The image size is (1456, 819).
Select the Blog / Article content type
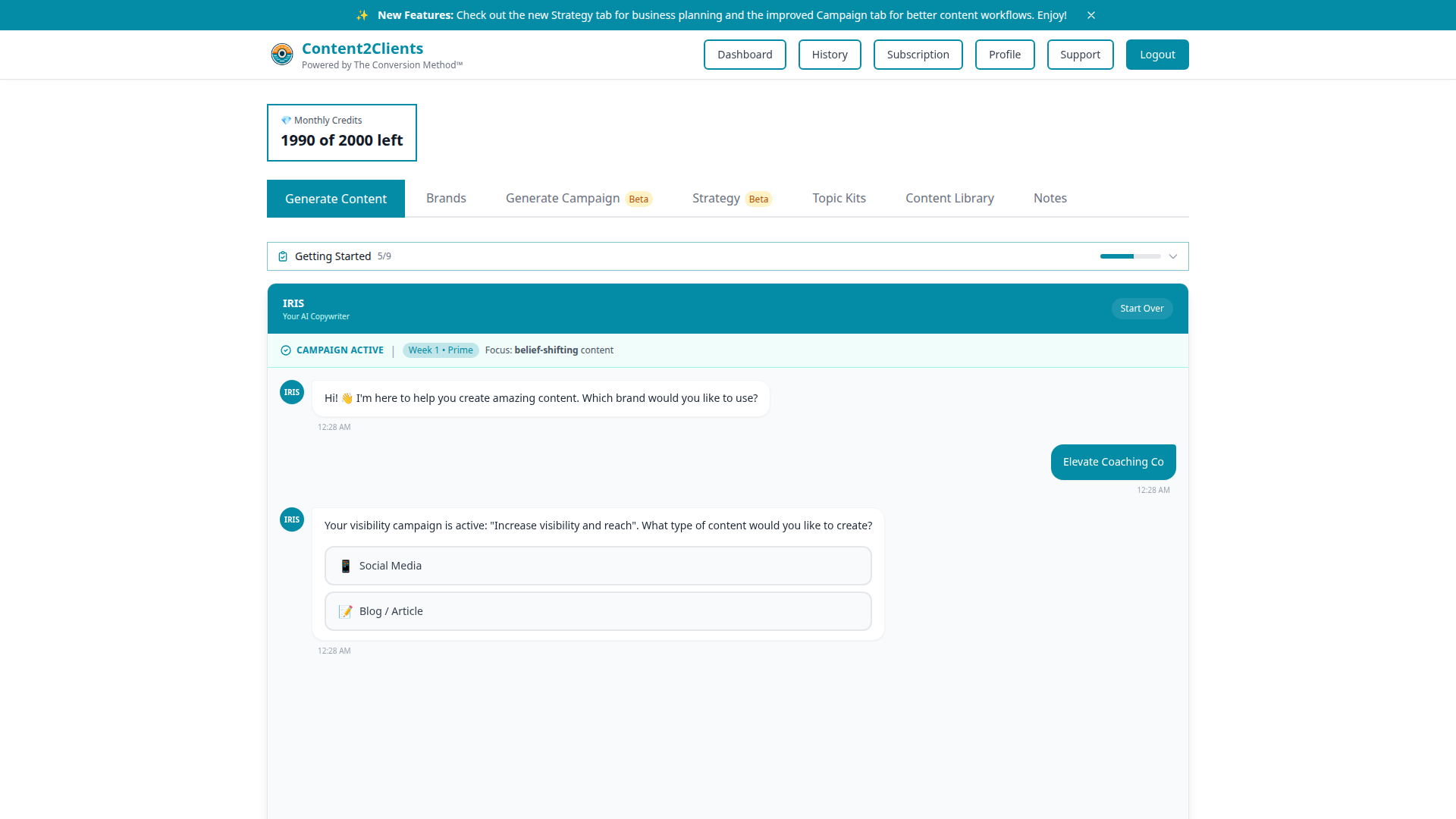[598, 611]
